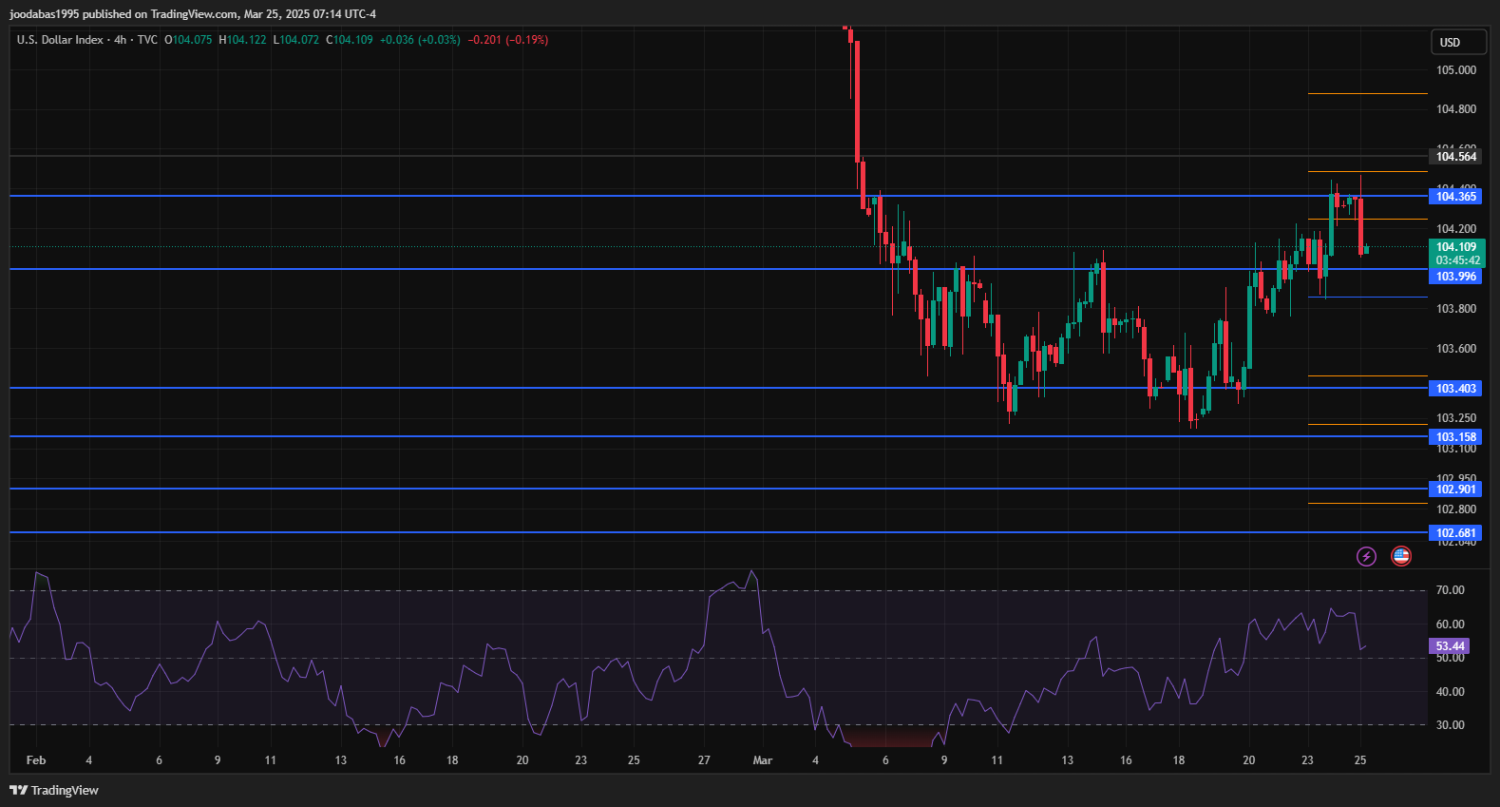Click the Mar label on the time axis

tap(764, 760)
